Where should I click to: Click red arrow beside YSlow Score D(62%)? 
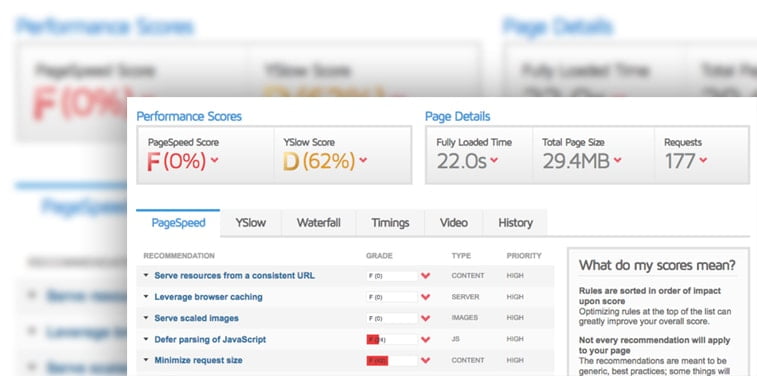pyautogui.click(x=363, y=160)
